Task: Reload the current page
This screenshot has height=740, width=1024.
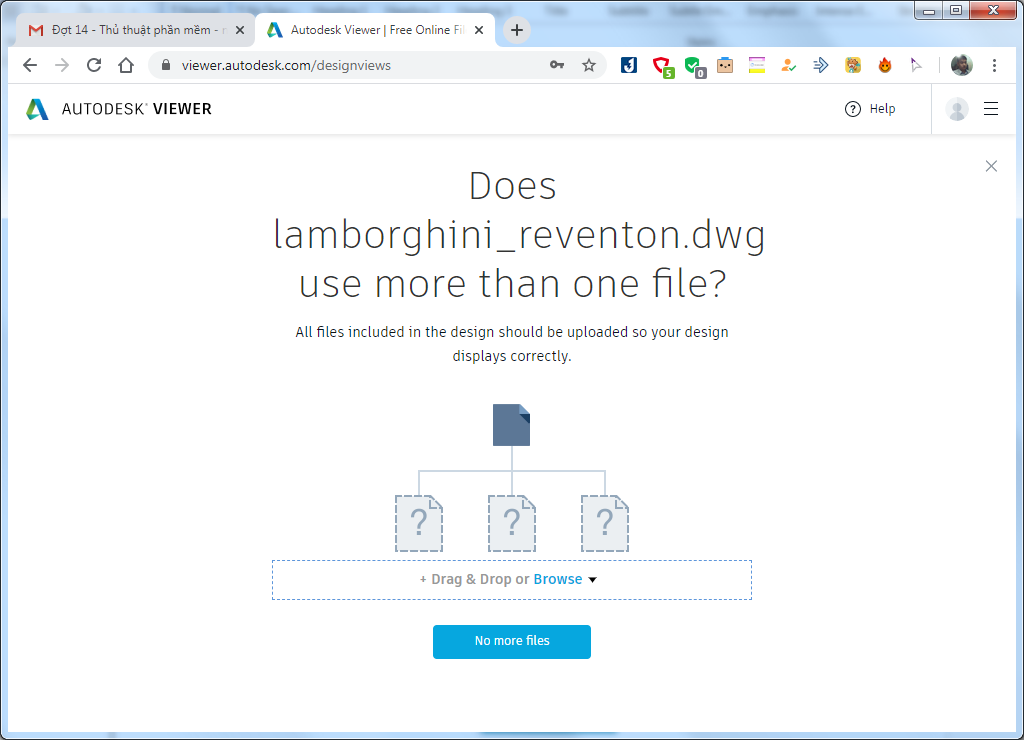Action: 94,65
